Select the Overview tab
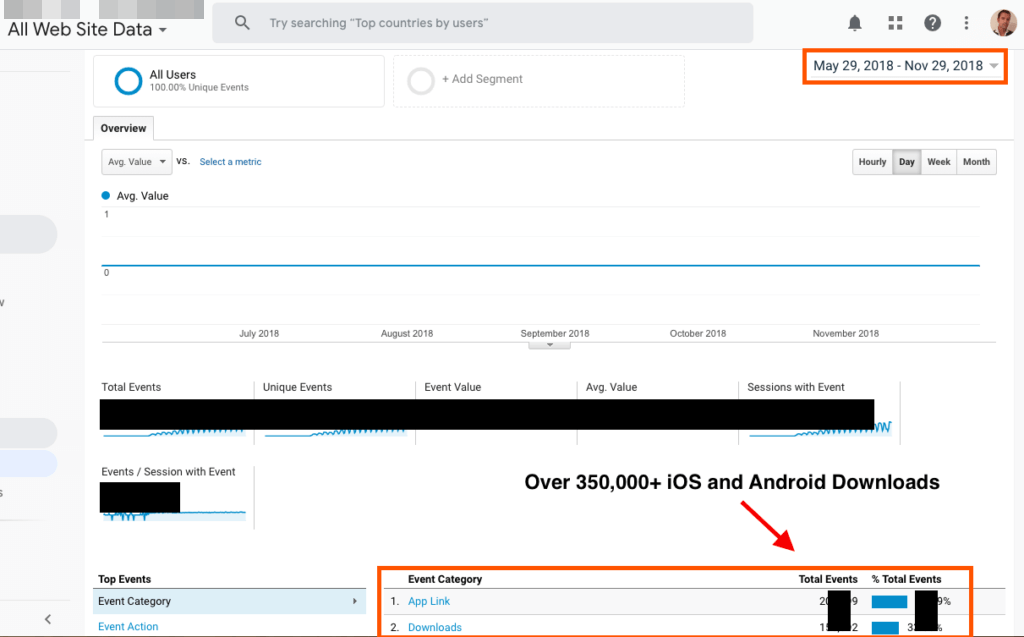Image resolution: width=1024 pixels, height=637 pixels. click(123, 128)
